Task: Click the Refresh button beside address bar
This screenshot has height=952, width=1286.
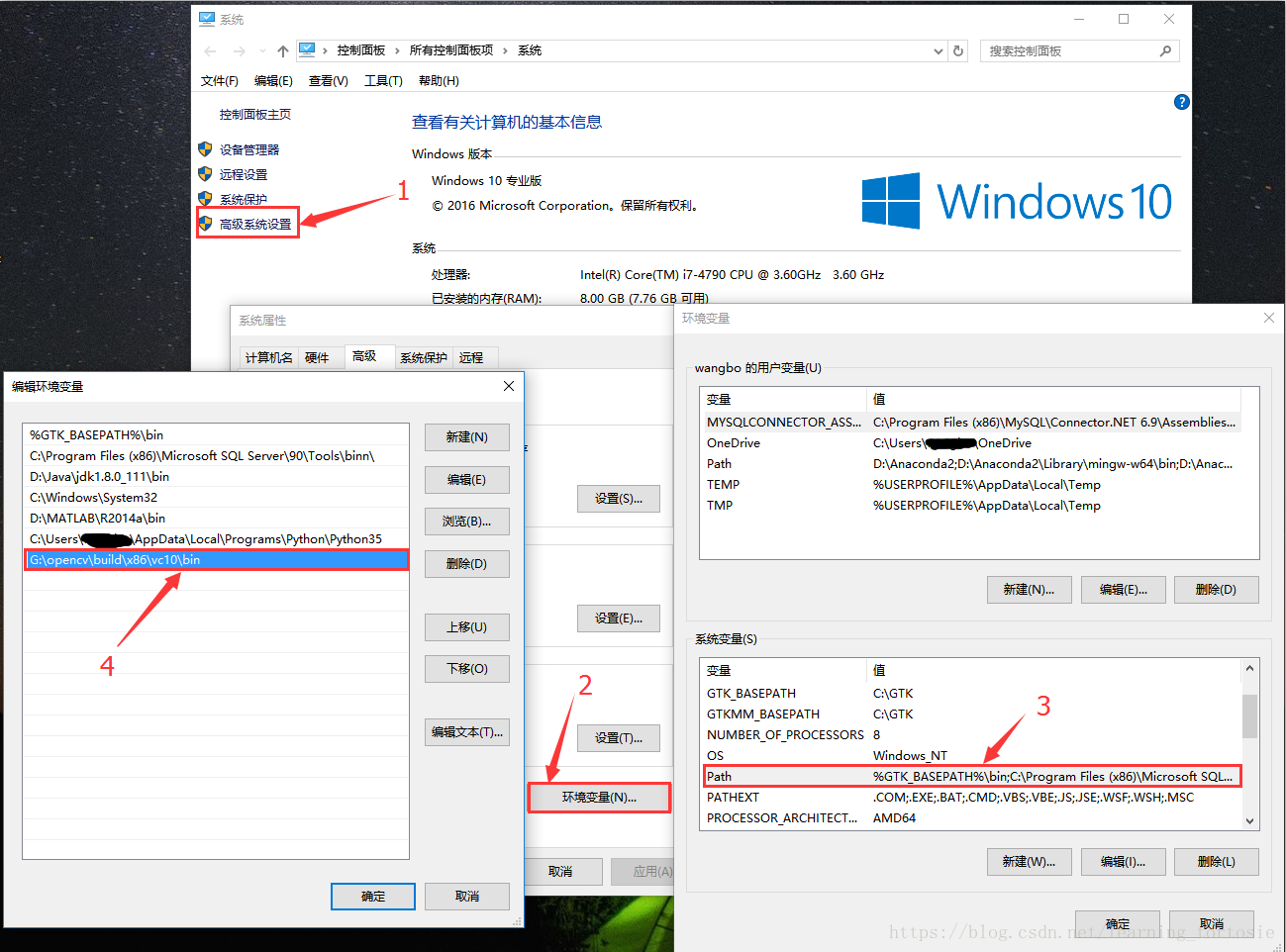Action: [957, 50]
